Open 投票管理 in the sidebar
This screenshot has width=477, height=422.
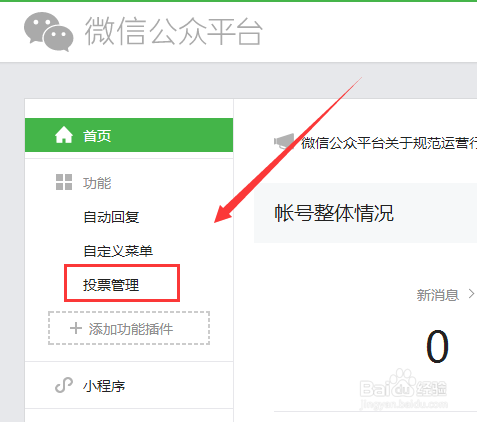(111, 285)
